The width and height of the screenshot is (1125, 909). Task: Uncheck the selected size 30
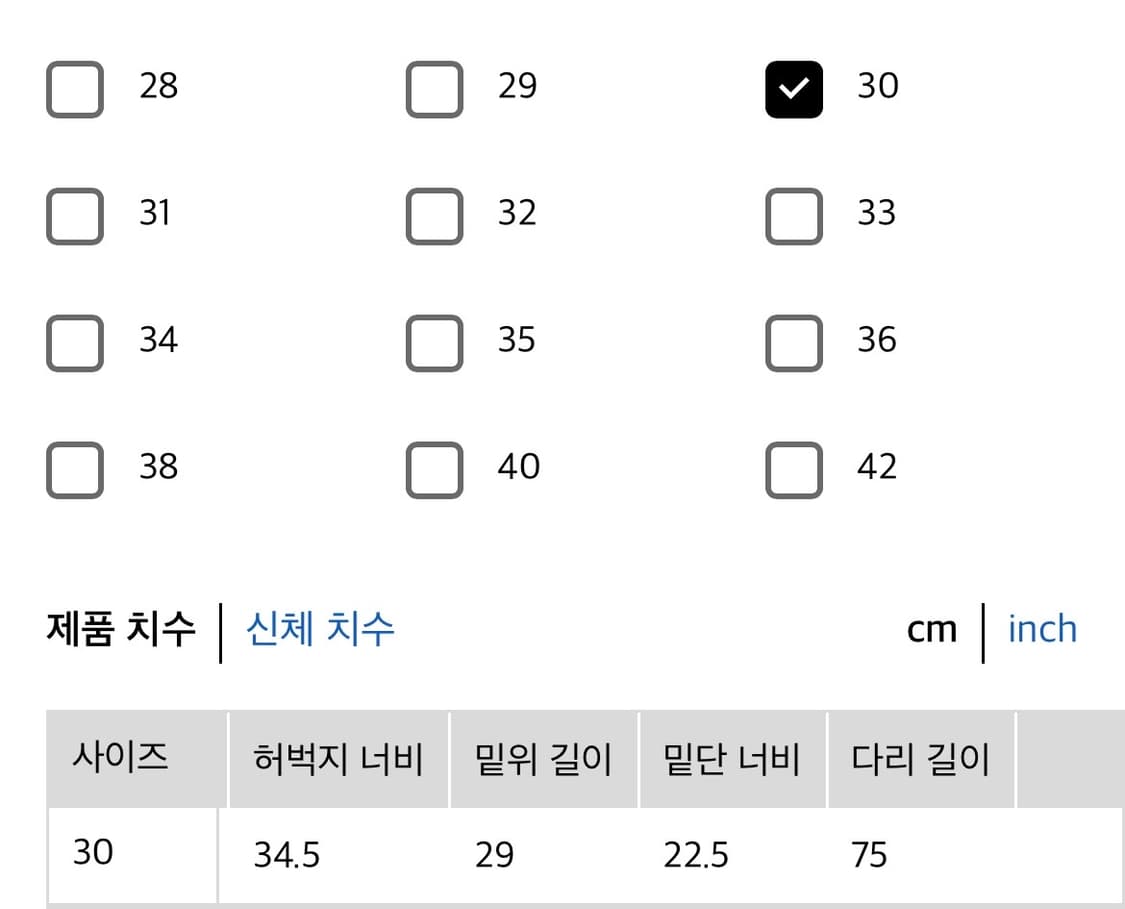(x=793, y=89)
